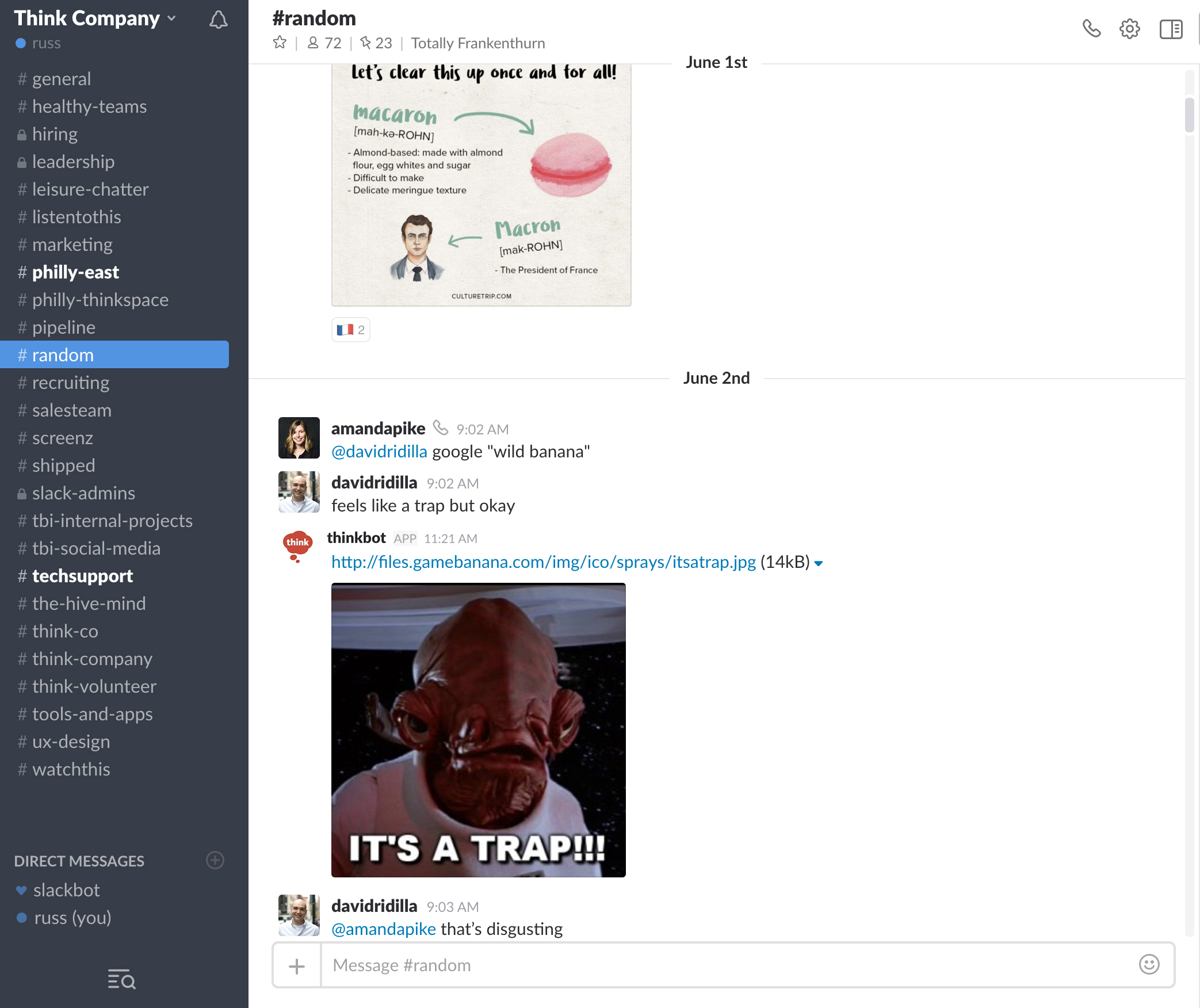Screen dimensions: 1200x1008
Task: Click the @davidridilla mention
Action: [379, 452]
